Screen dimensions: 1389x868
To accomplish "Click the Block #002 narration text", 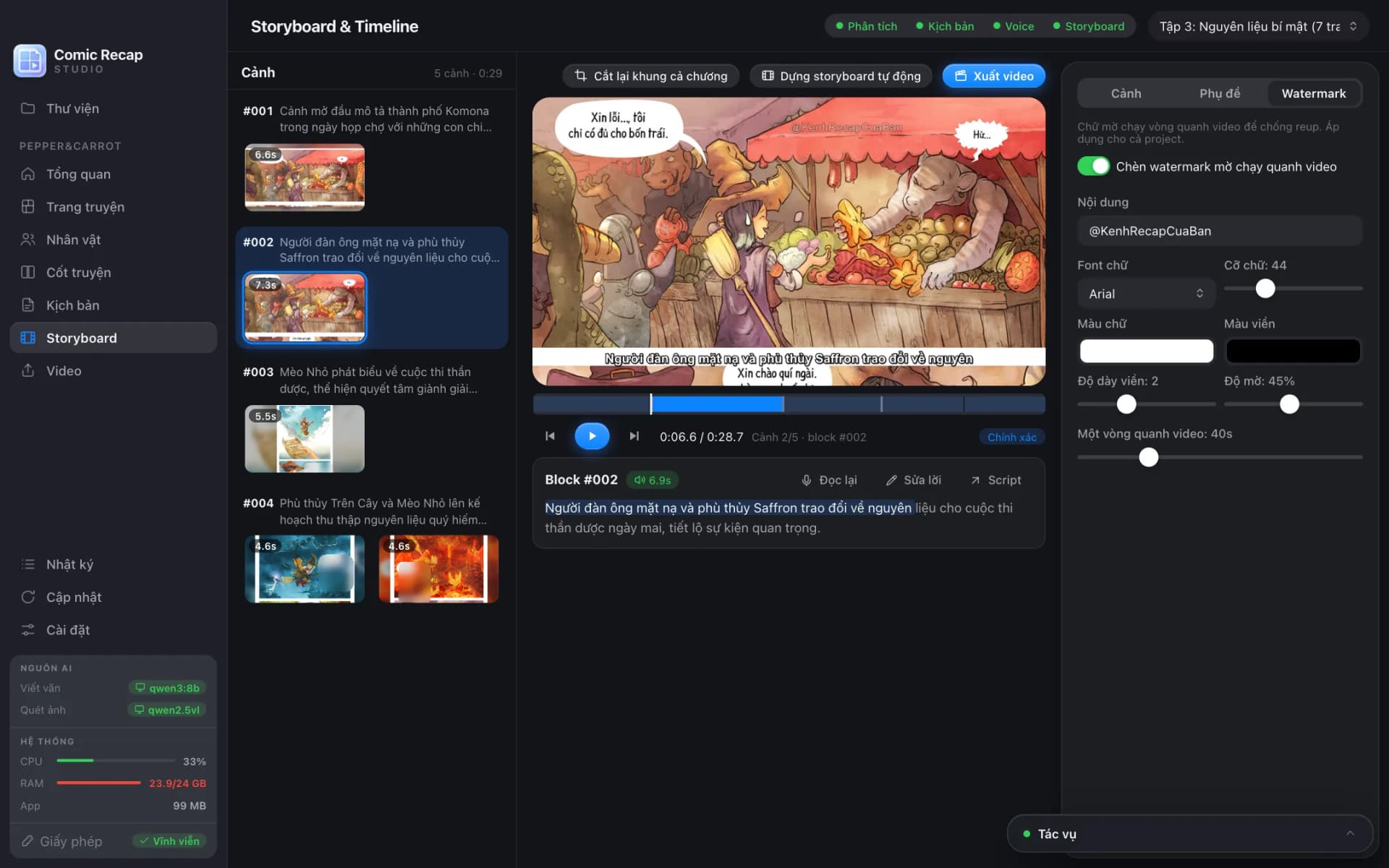I will (779, 518).
